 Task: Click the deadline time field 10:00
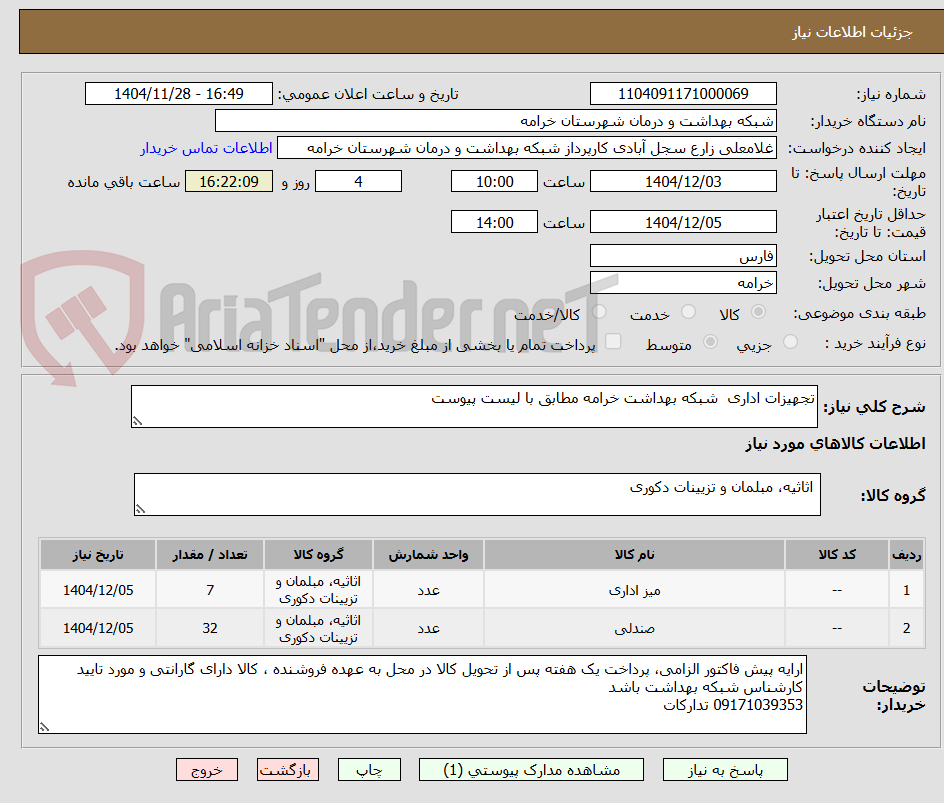point(494,181)
